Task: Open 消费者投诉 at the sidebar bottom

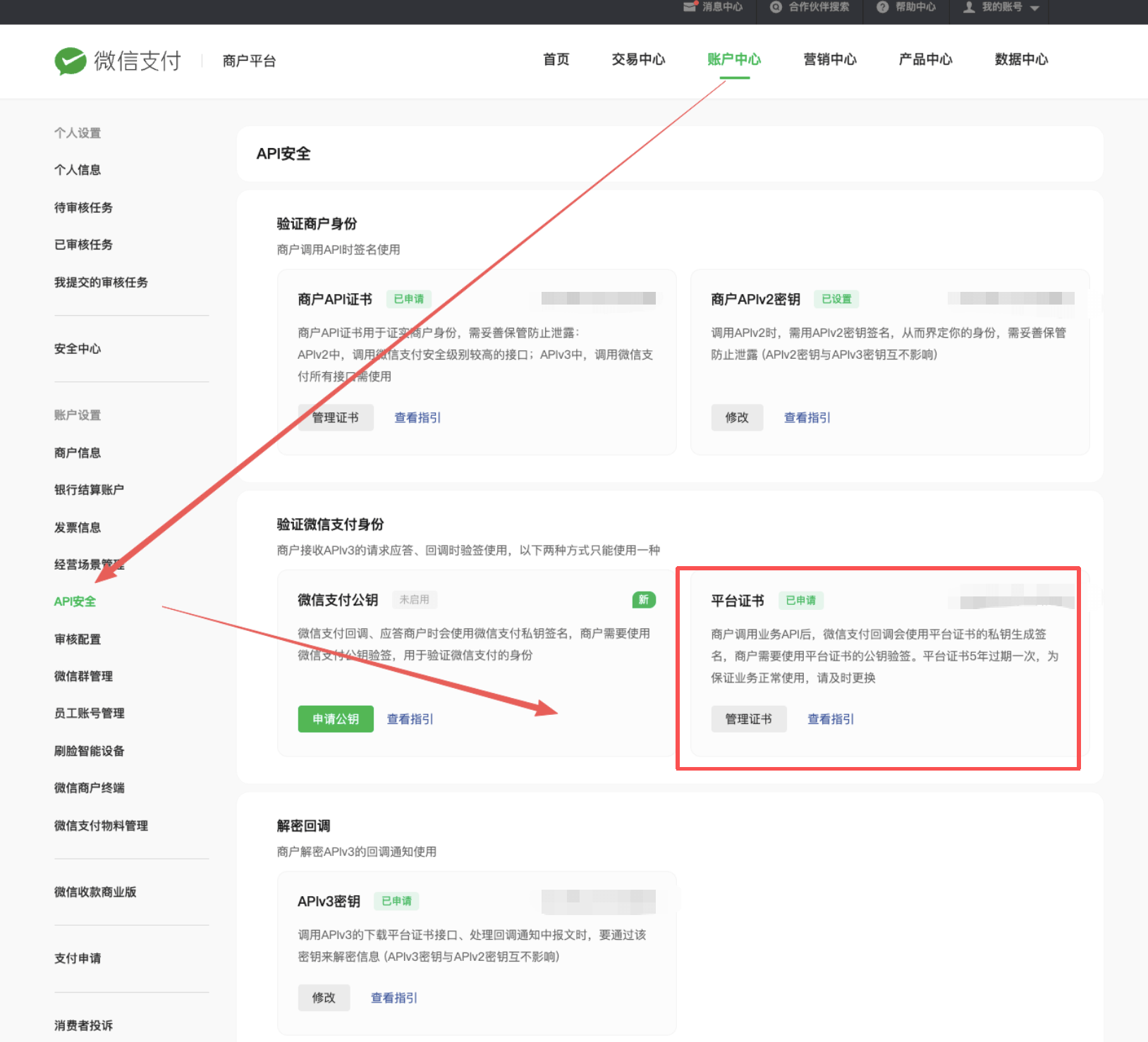Action: coord(83,1025)
